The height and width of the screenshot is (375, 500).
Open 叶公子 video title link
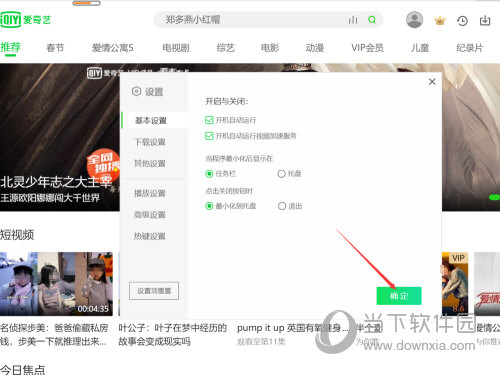click(x=173, y=335)
